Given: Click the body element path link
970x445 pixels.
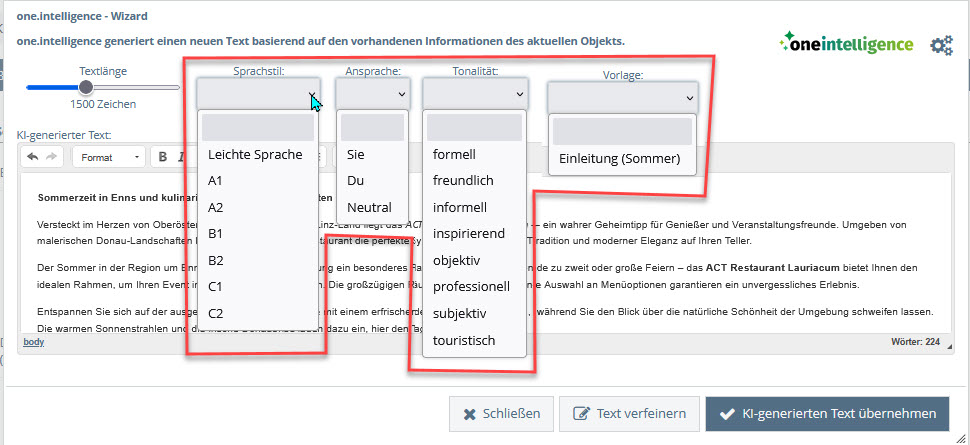Looking at the screenshot, I should 33,342.
